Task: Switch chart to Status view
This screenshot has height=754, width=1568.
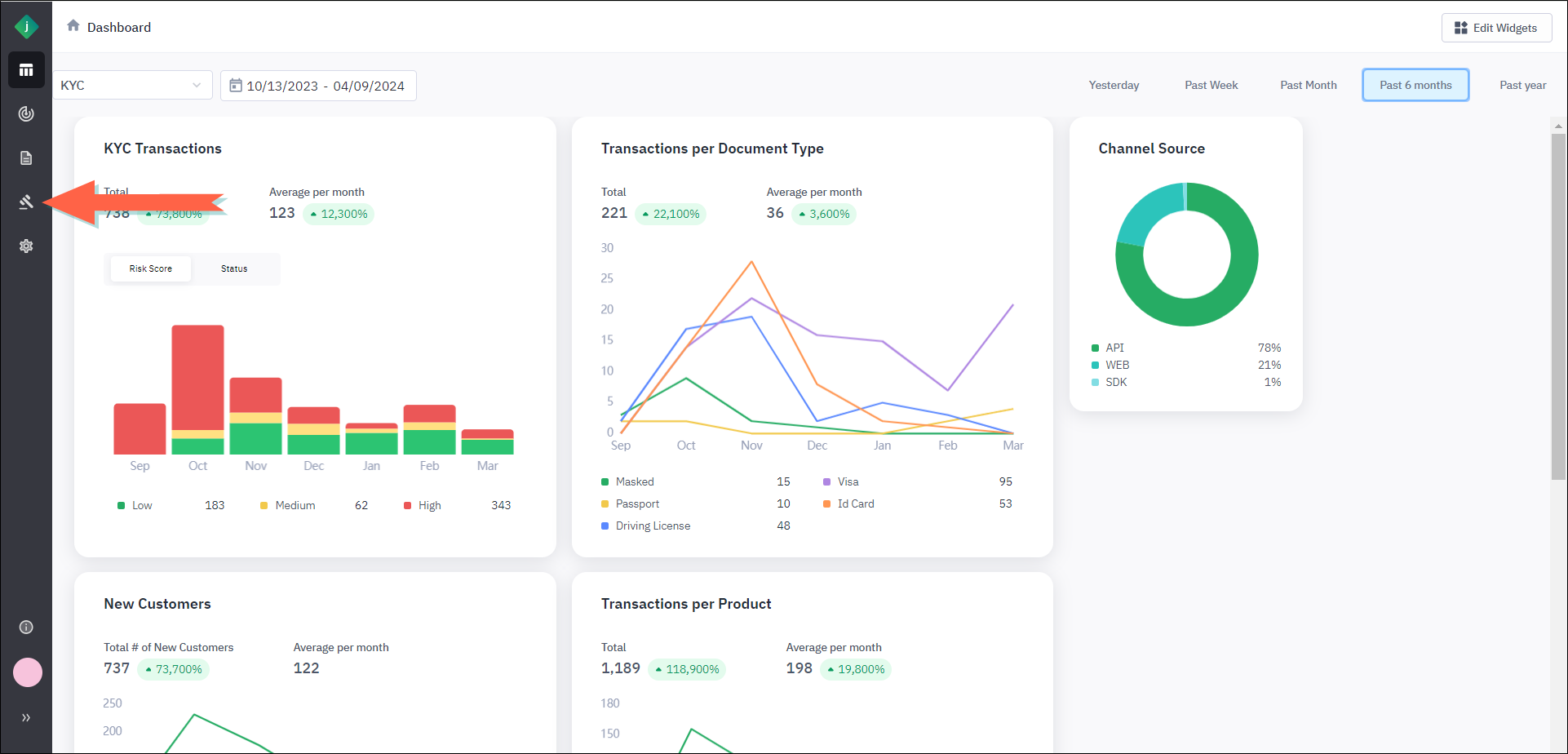Action: [234, 268]
